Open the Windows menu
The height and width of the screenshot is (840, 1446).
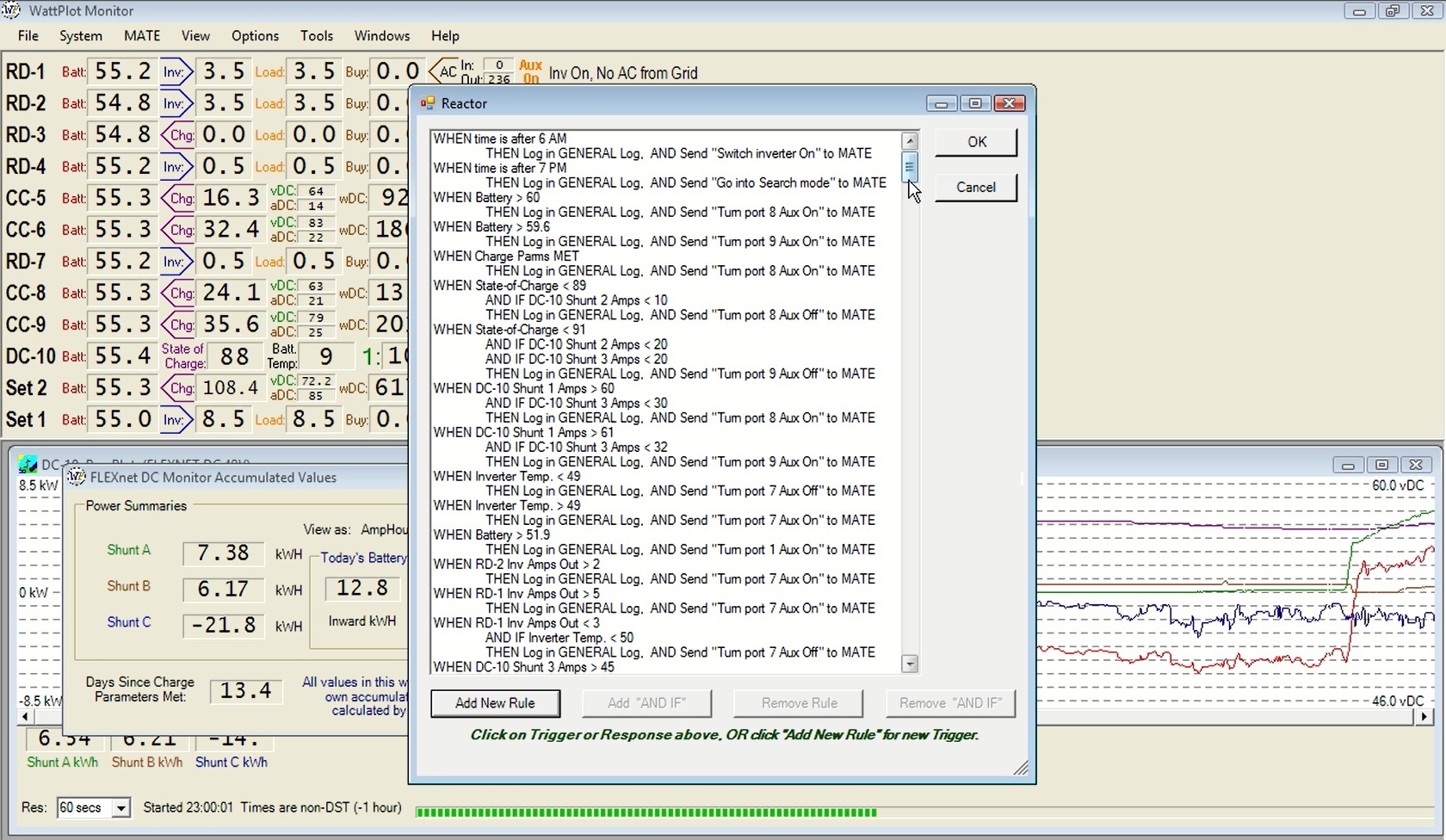point(382,35)
